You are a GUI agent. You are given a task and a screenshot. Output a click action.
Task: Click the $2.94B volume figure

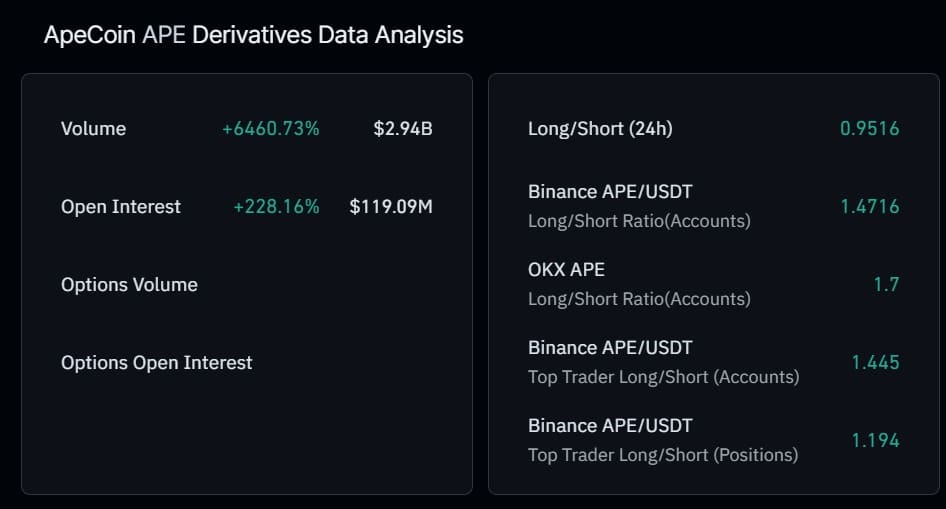tap(403, 129)
